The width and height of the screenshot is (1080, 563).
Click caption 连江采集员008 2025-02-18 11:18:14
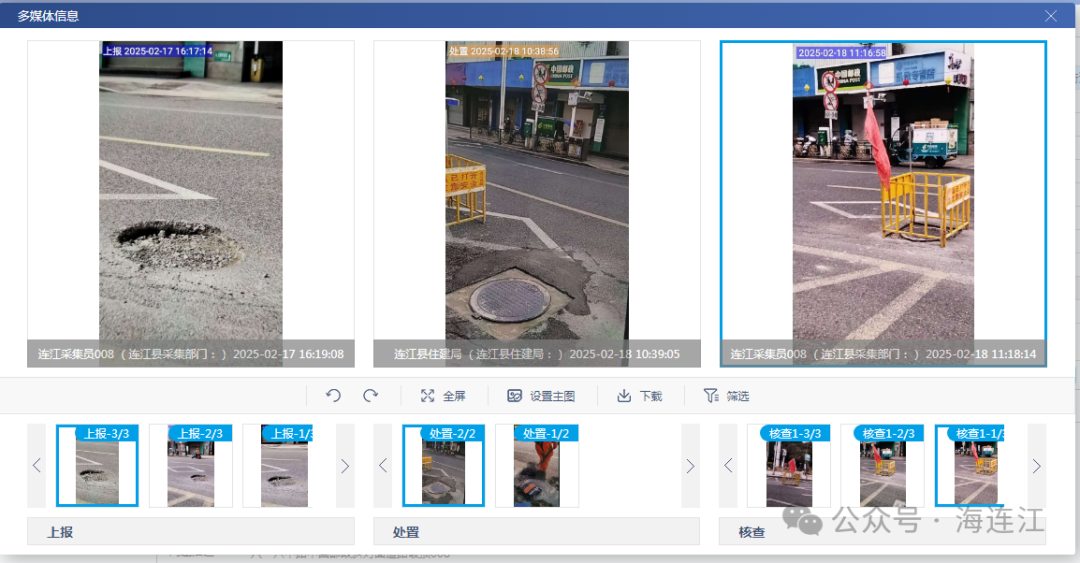(883, 354)
